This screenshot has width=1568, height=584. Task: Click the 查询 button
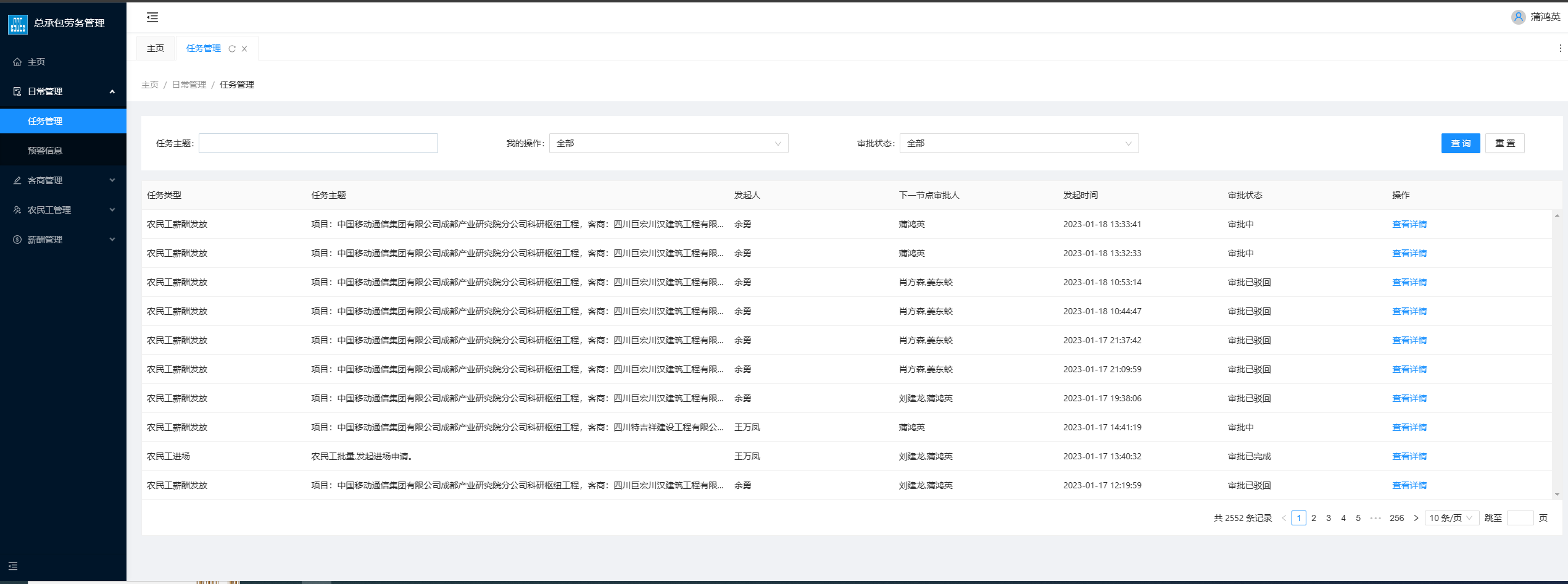pos(1461,143)
